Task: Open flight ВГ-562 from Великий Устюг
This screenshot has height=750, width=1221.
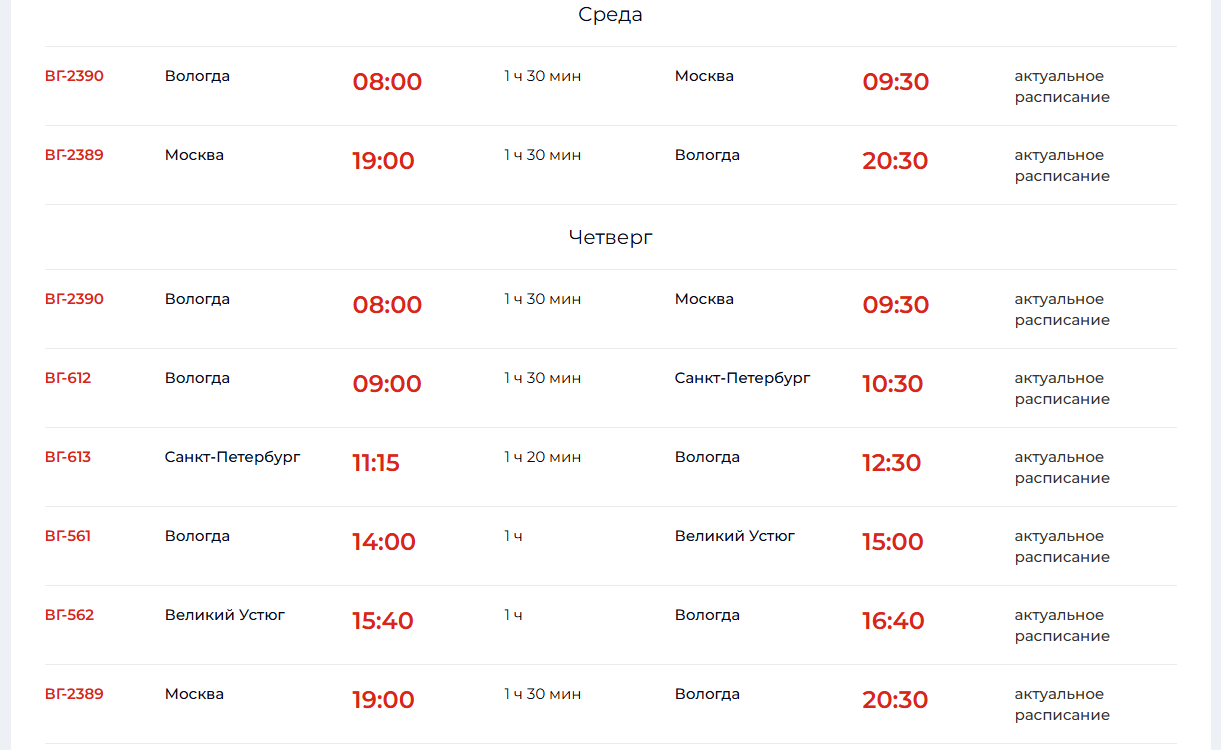Action: pos(69,615)
